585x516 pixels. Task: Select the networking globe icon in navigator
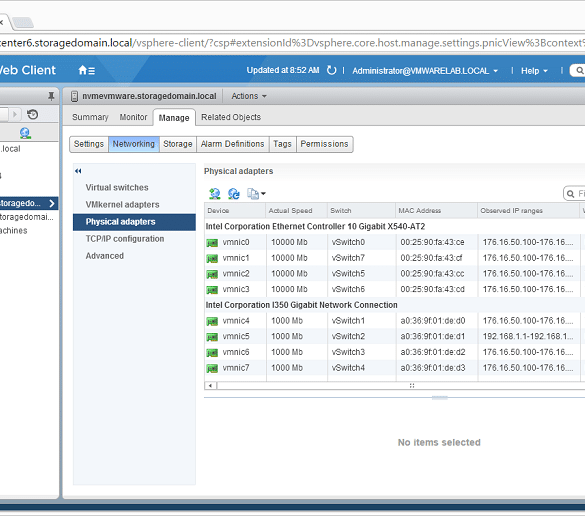25,133
